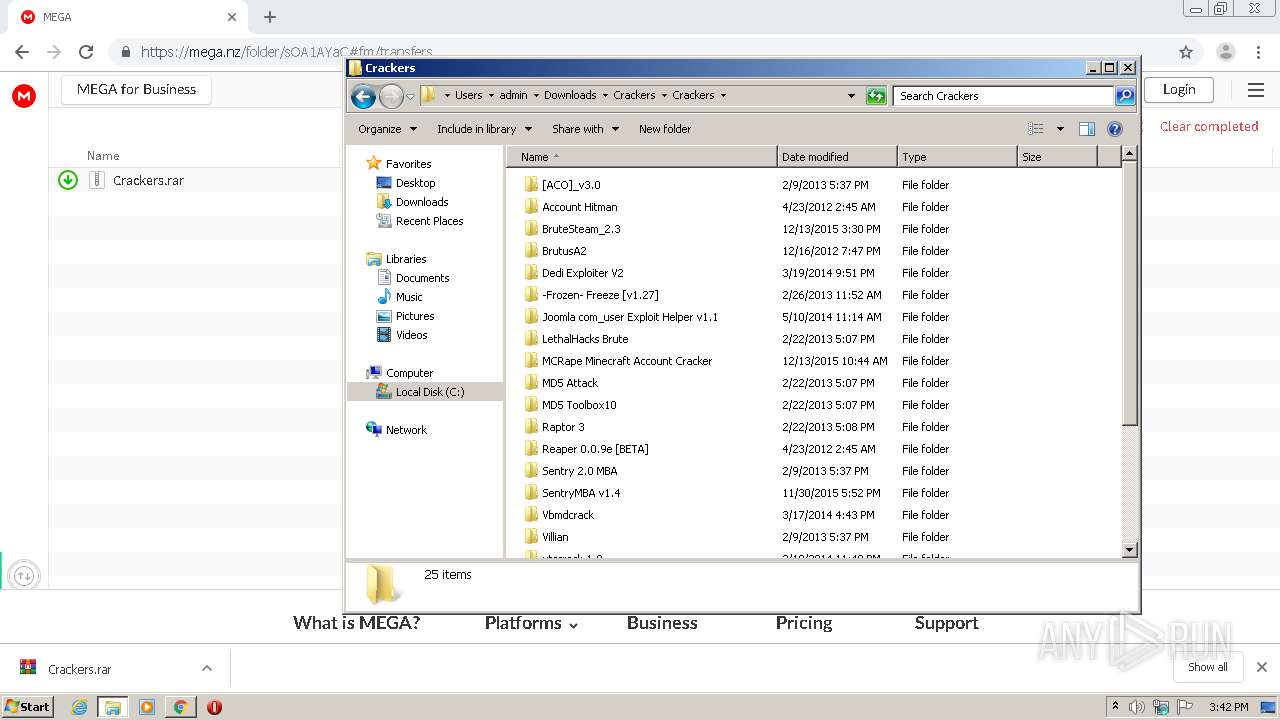The width and height of the screenshot is (1280, 720).
Task: Expand the Organize dropdown
Action: [386, 129]
